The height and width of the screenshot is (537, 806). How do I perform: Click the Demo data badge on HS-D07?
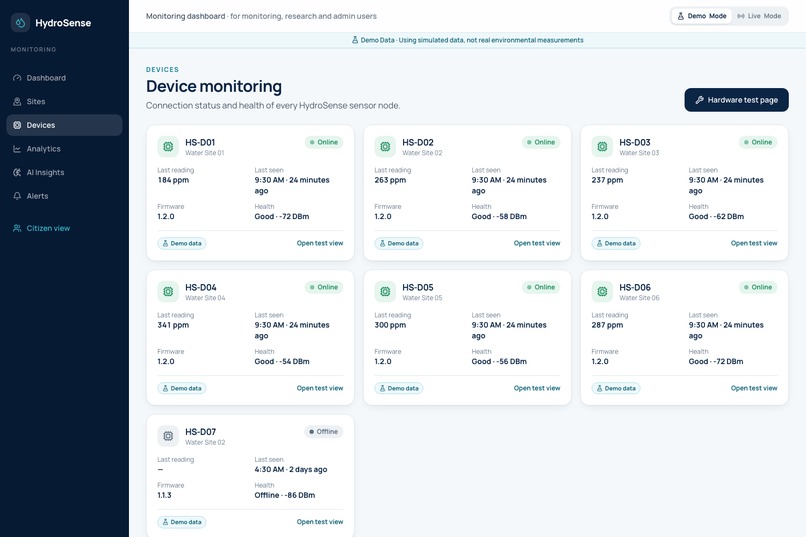point(182,522)
